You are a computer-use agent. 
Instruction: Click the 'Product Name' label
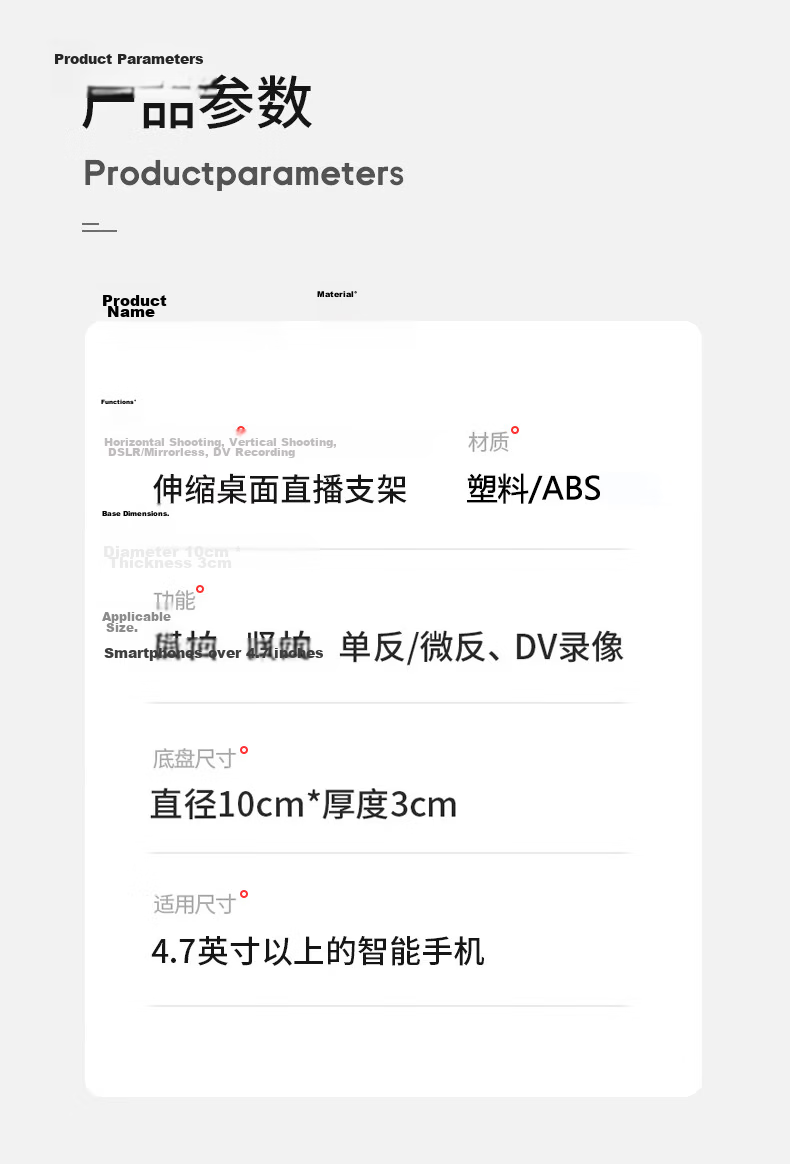[x=134, y=306]
